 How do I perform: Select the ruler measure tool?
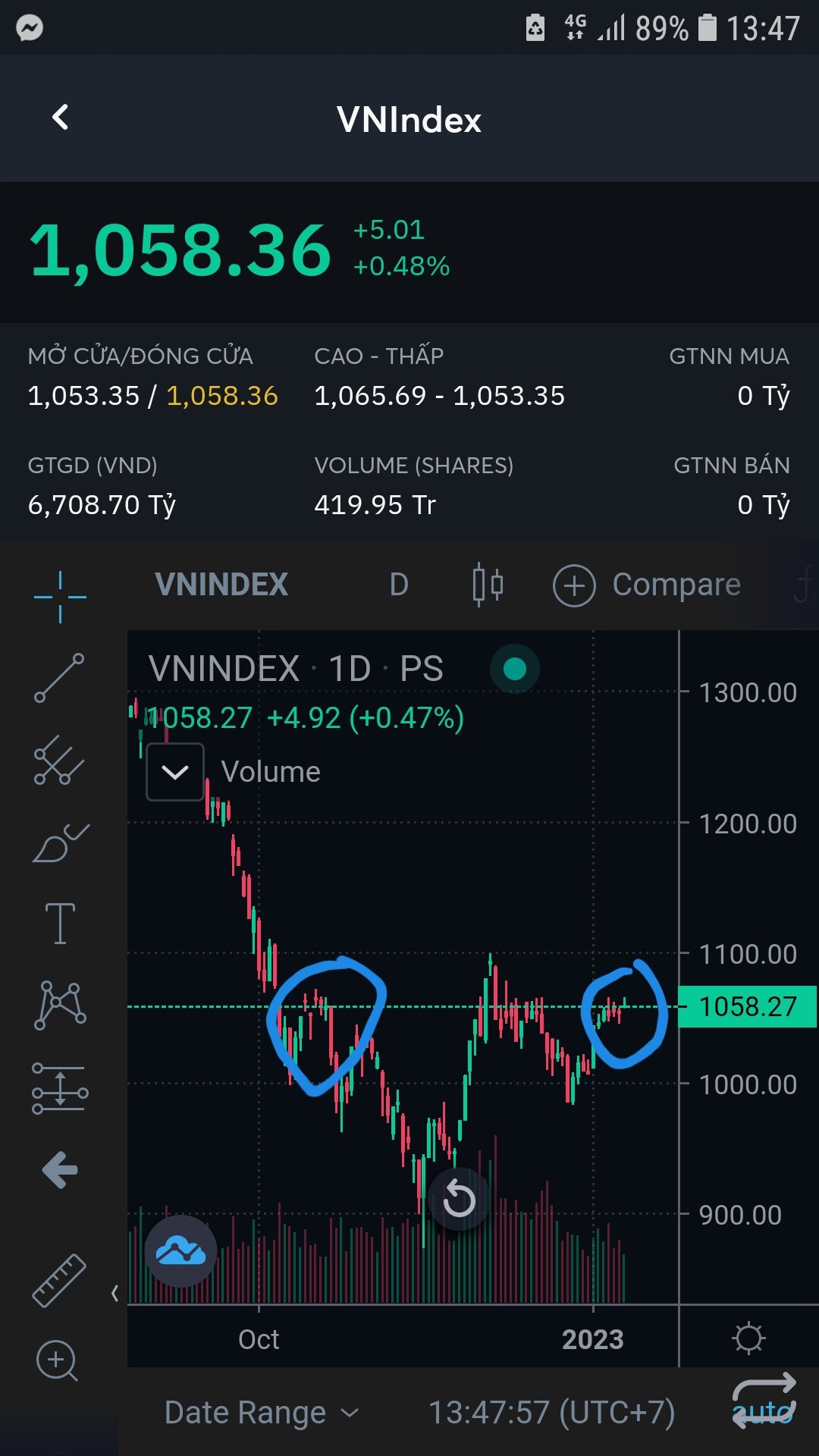coord(59,1281)
